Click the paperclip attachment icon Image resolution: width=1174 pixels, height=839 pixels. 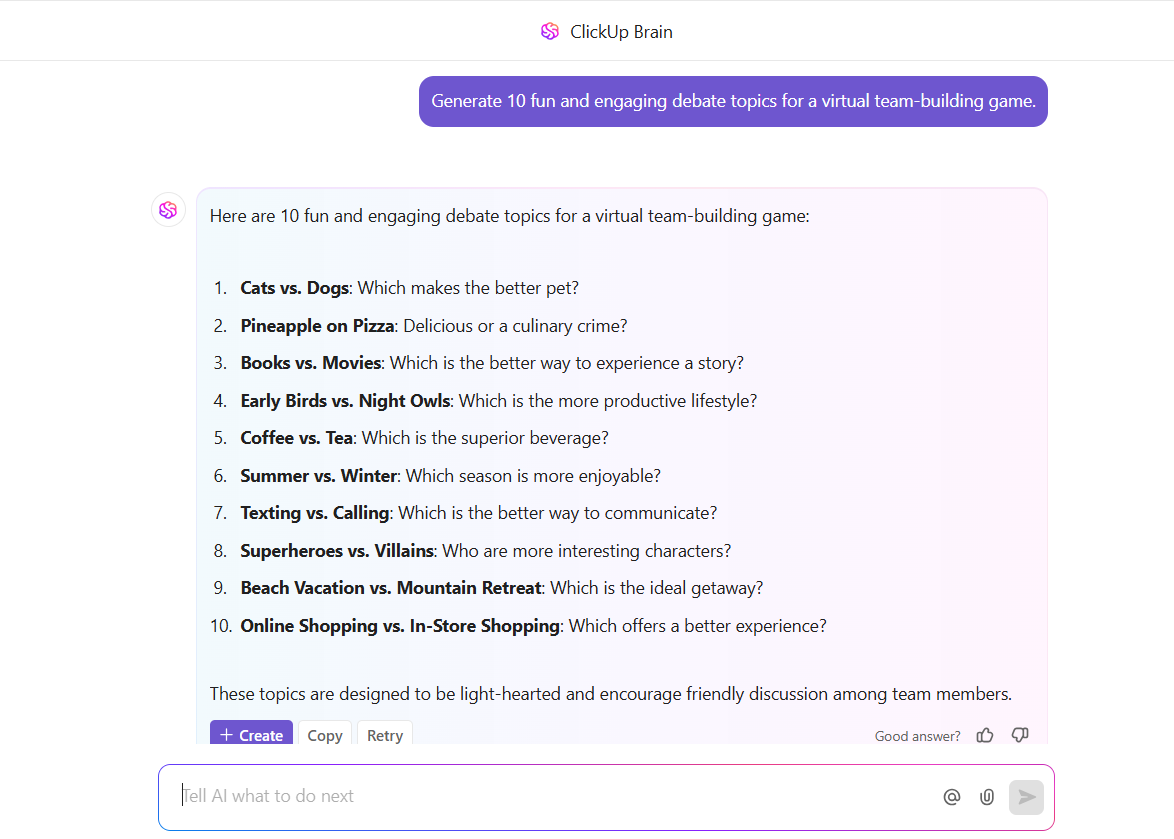987,797
